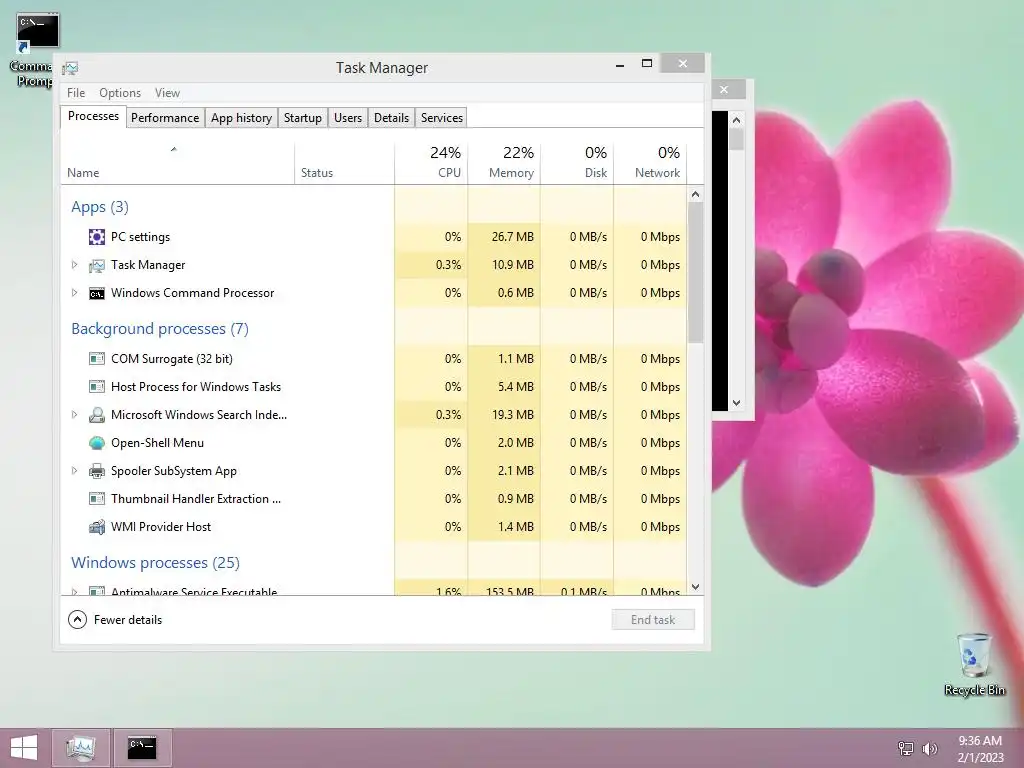Sort processes by CPU column
This screenshot has height=768, width=1024.
(431, 161)
